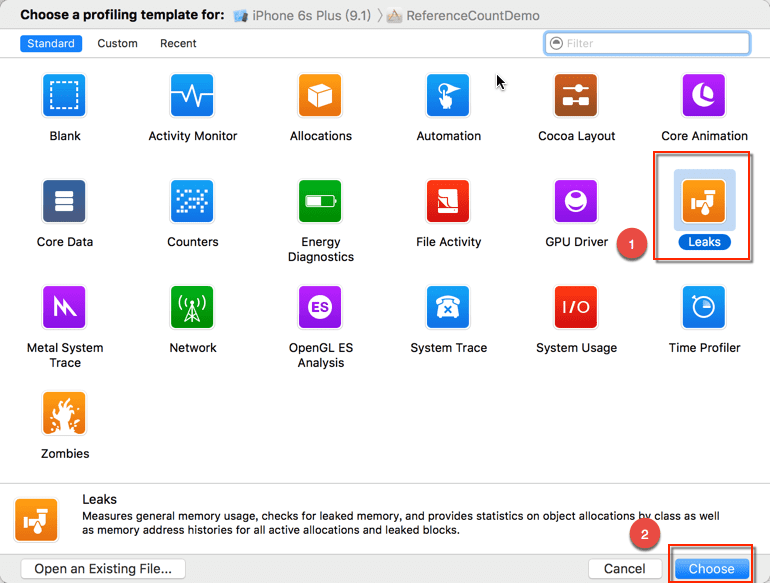770x583 pixels.
Task: Select the Allocations template icon
Action: pyautogui.click(x=320, y=95)
